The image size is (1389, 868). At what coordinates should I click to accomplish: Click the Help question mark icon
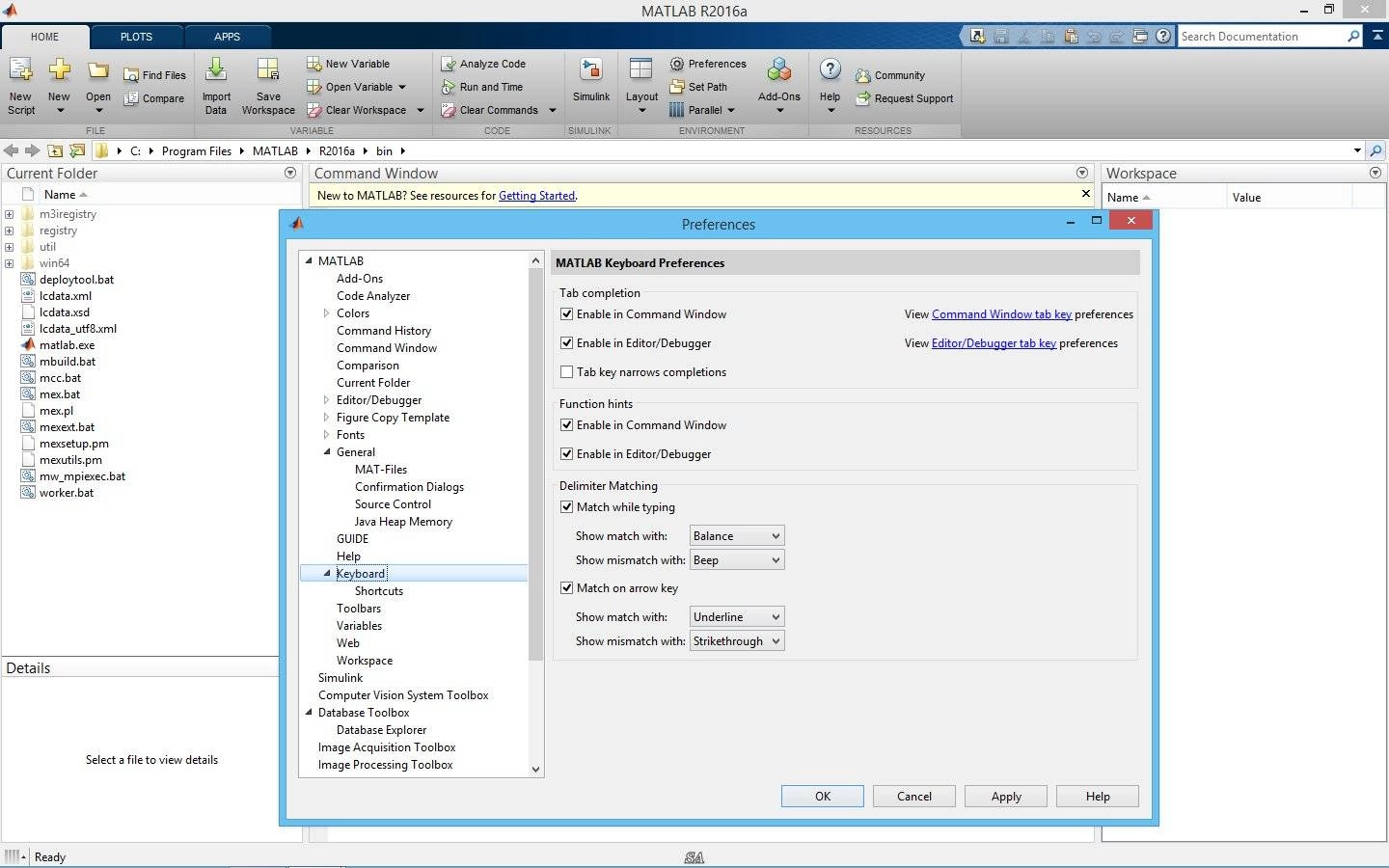click(830, 70)
